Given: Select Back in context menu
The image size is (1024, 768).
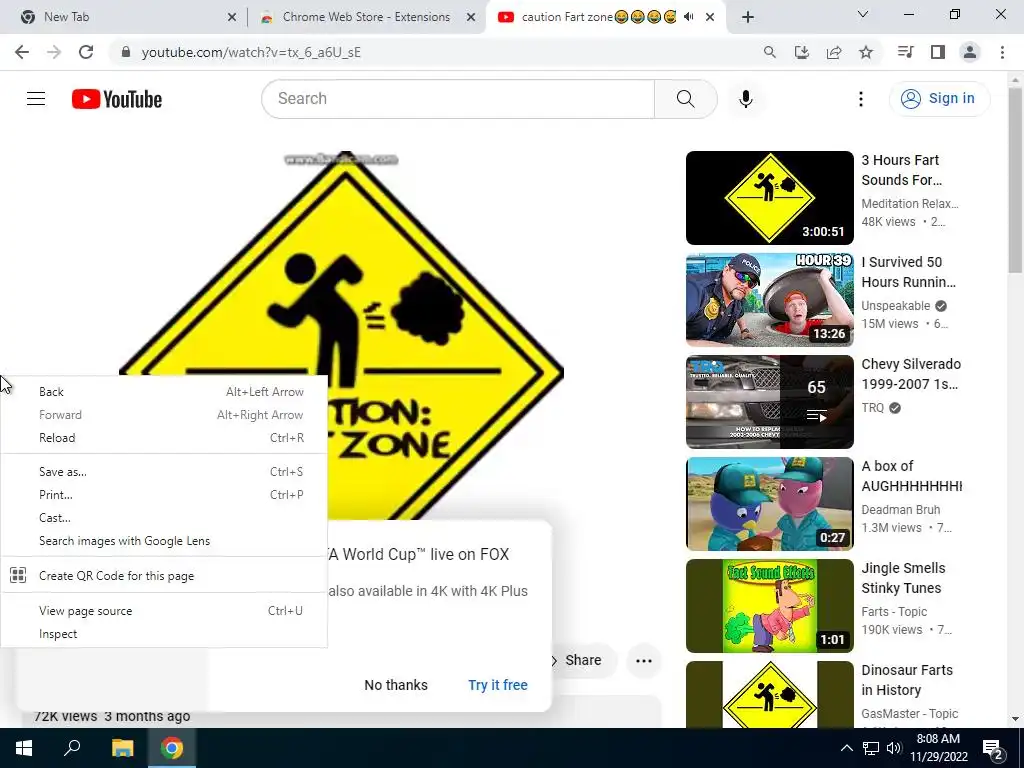Looking at the screenshot, I should pos(164,392).
